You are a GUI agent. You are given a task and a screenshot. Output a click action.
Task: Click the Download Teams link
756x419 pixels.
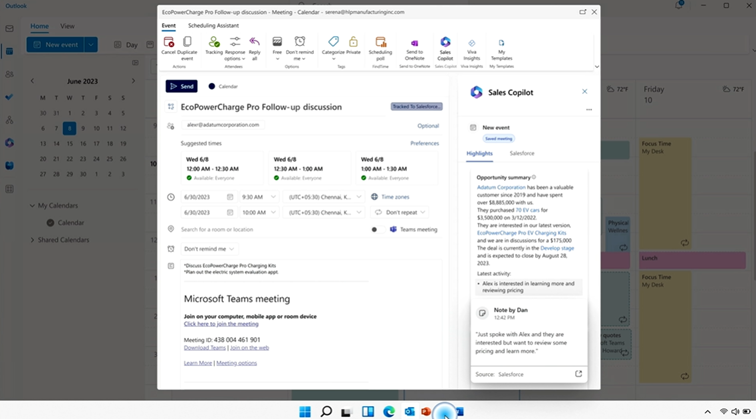point(204,348)
